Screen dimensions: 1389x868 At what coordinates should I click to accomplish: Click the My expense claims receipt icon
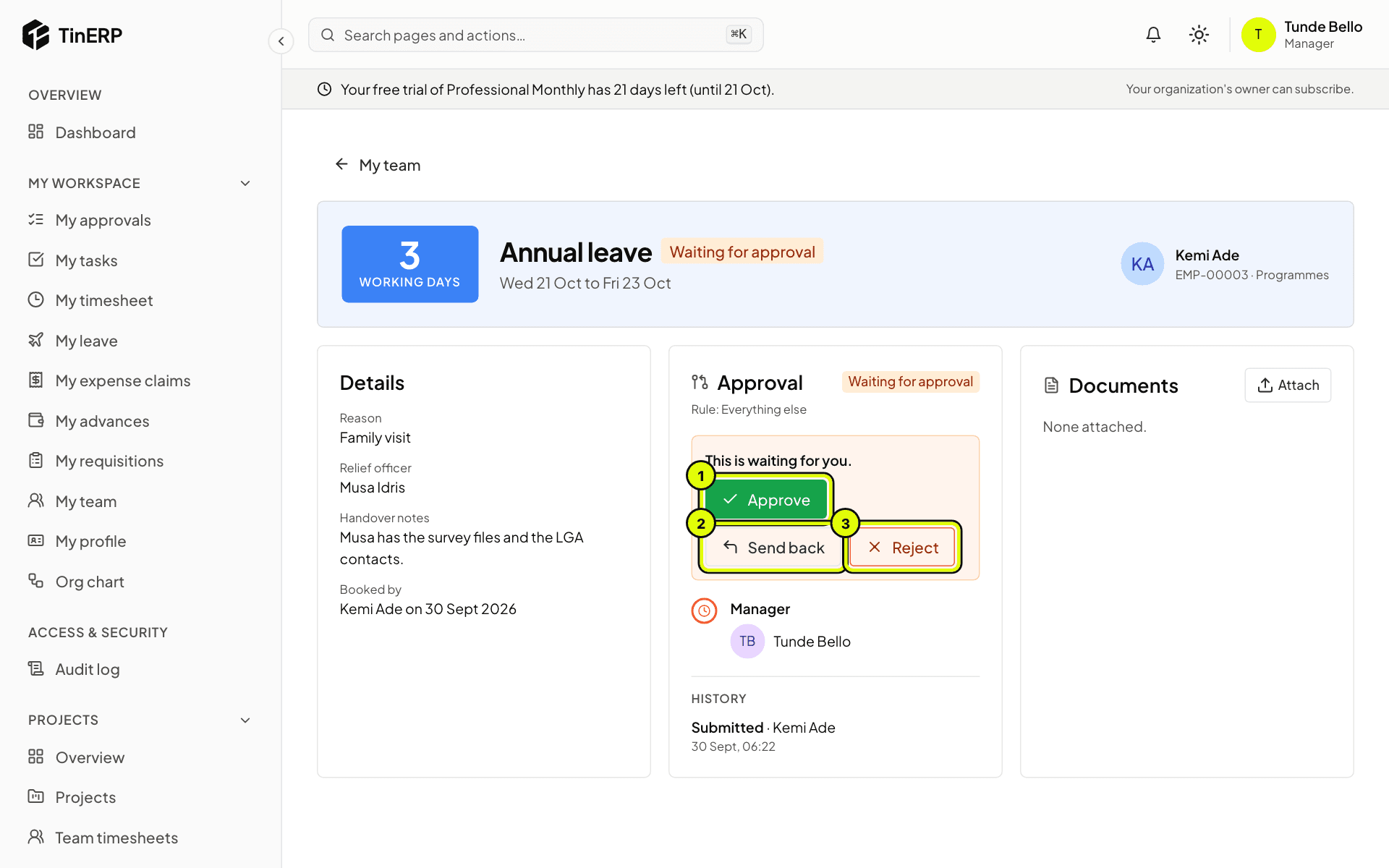point(35,380)
